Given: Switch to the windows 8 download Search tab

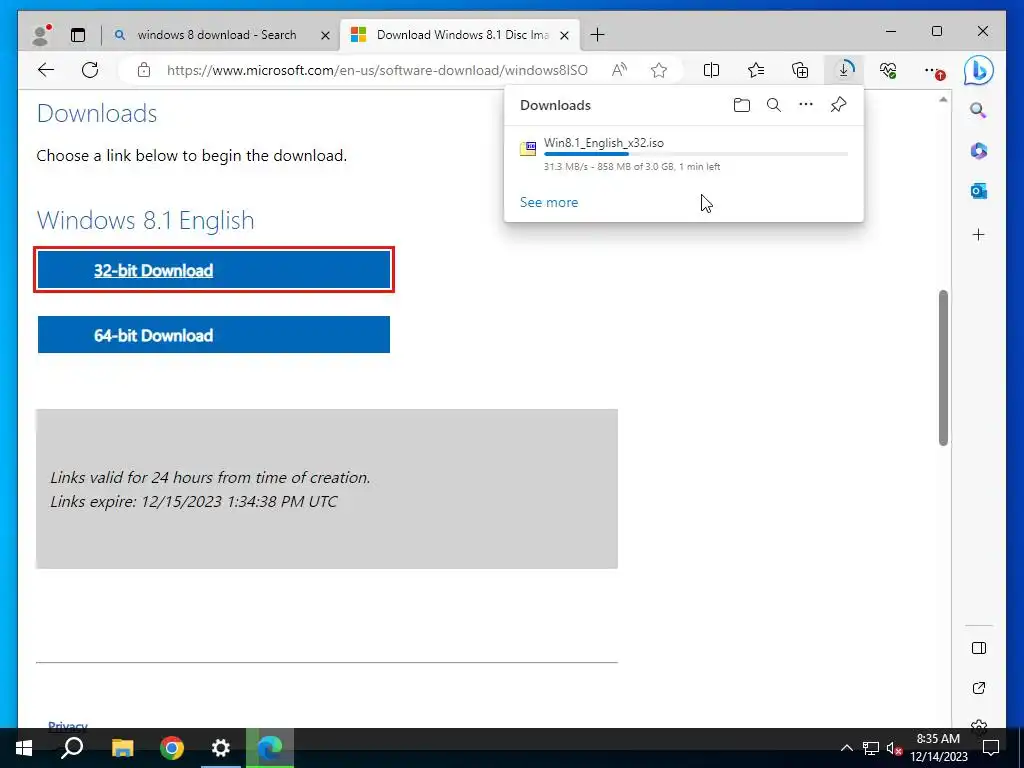Looking at the screenshot, I should (x=216, y=35).
